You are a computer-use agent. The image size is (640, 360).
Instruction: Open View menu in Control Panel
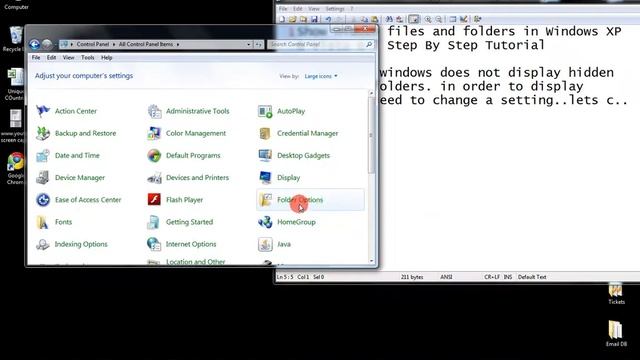pos(69,58)
